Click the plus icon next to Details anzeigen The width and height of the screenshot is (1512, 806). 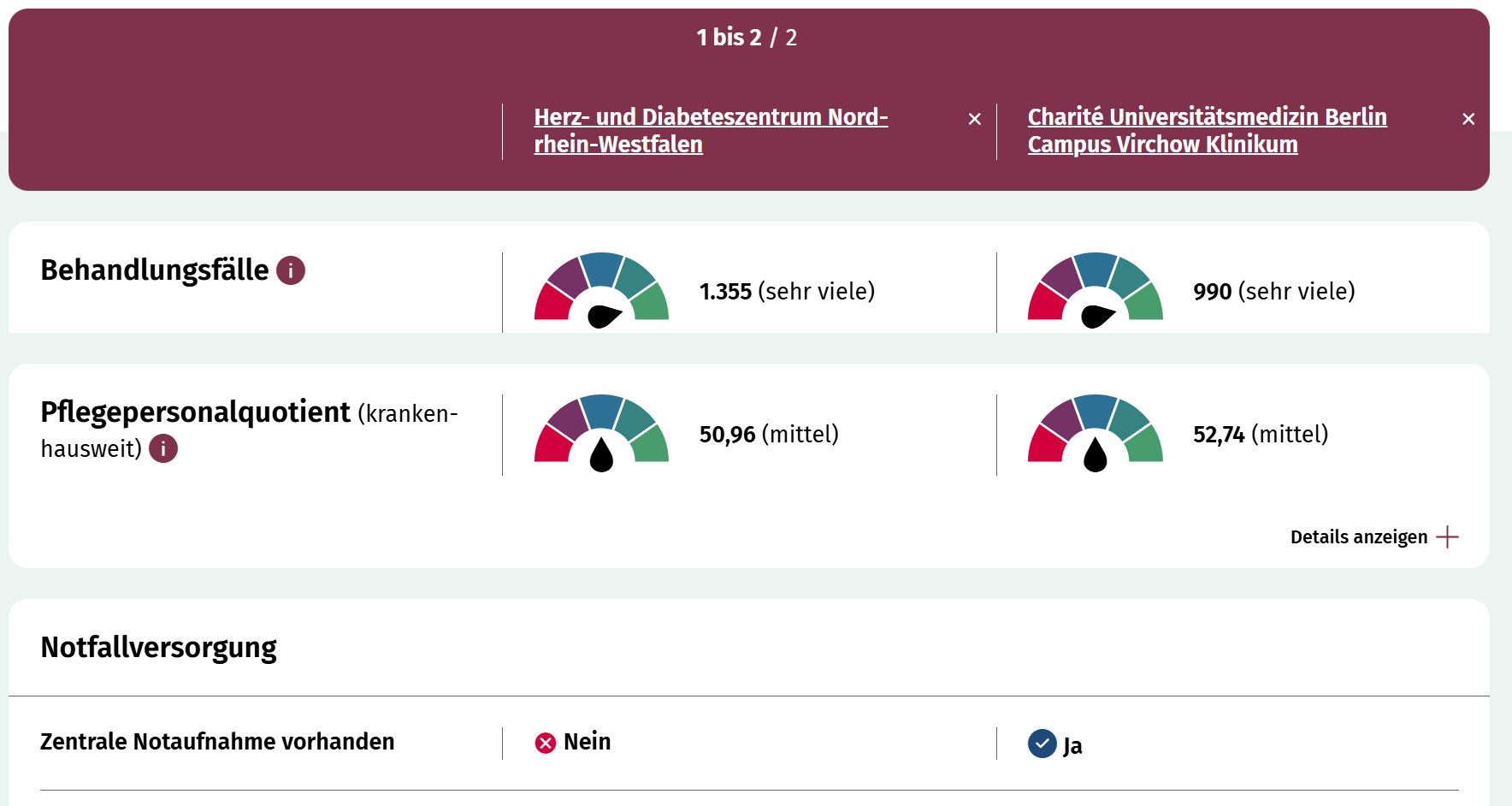1447,536
